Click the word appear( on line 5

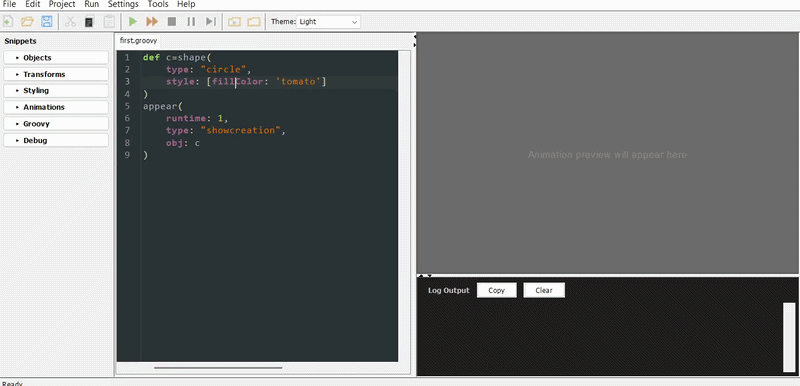[163, 106]
